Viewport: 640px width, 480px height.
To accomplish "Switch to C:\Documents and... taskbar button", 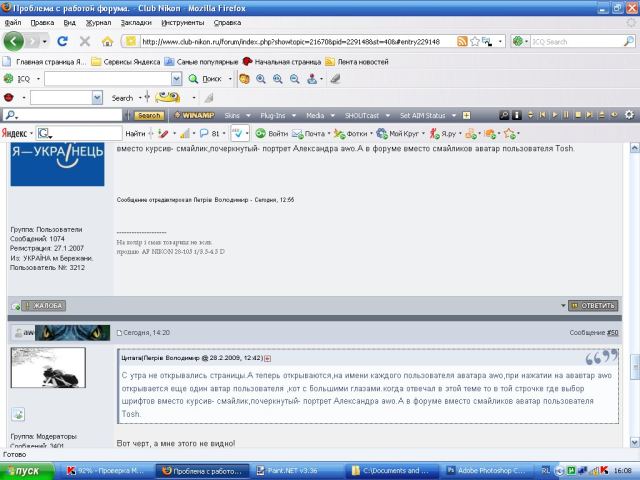I will click(x=392, y=471).
